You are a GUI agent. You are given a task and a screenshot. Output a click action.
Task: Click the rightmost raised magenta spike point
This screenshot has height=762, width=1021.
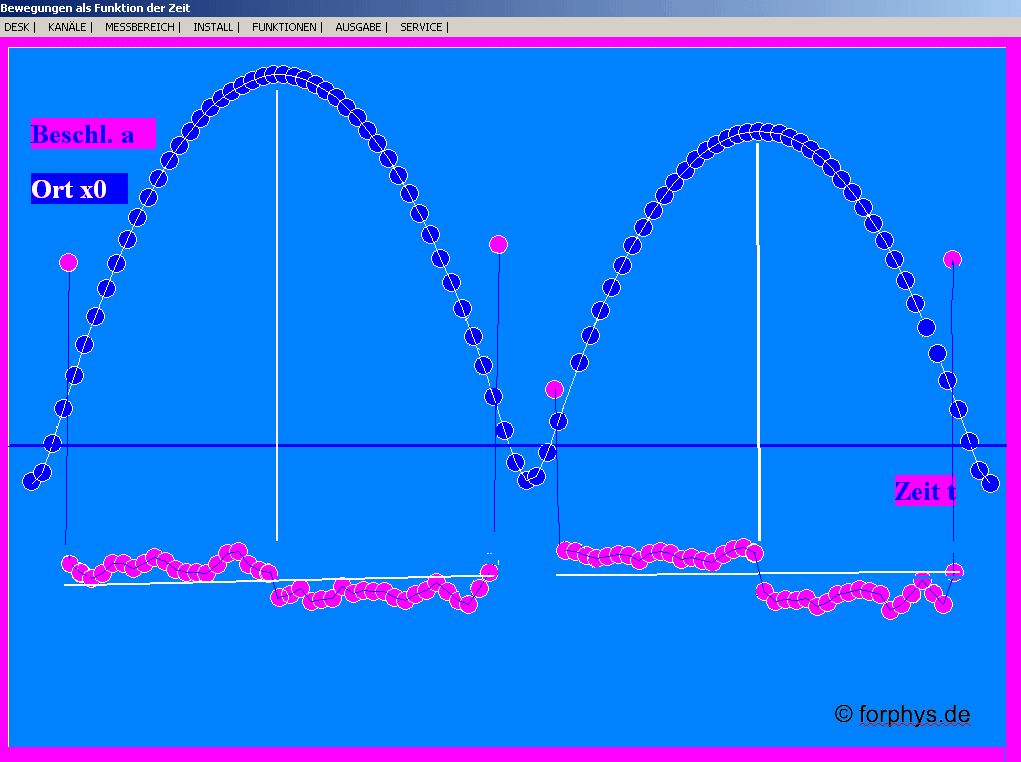[x=952, y=259]
